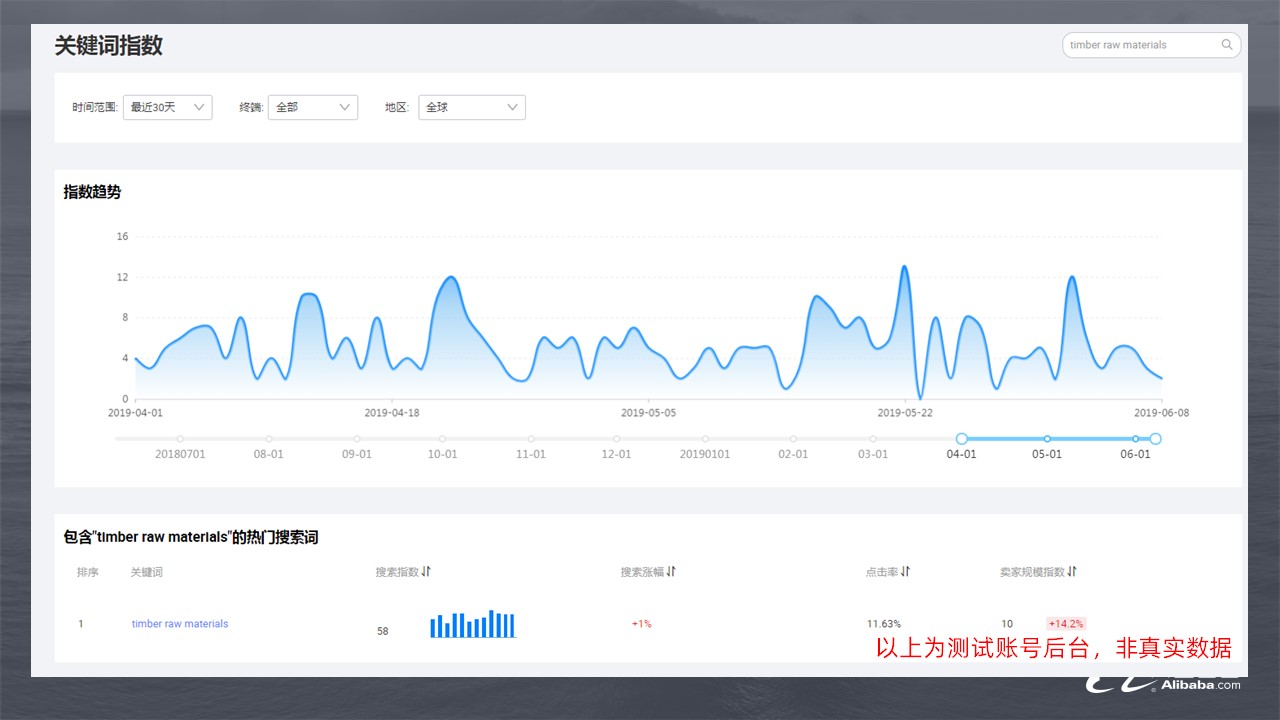Open the 时间范围 最近30天 dropdown
Viewport: 1280px width, 720px height.
tap(167, 107)
